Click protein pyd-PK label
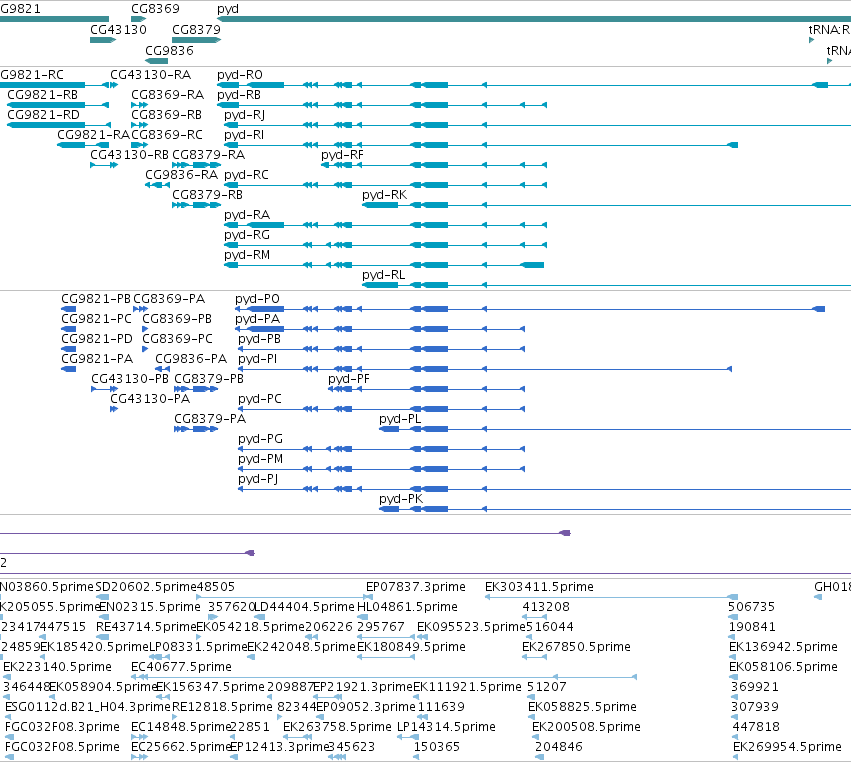This screenshot has height=762, width=851. point(401,499)
